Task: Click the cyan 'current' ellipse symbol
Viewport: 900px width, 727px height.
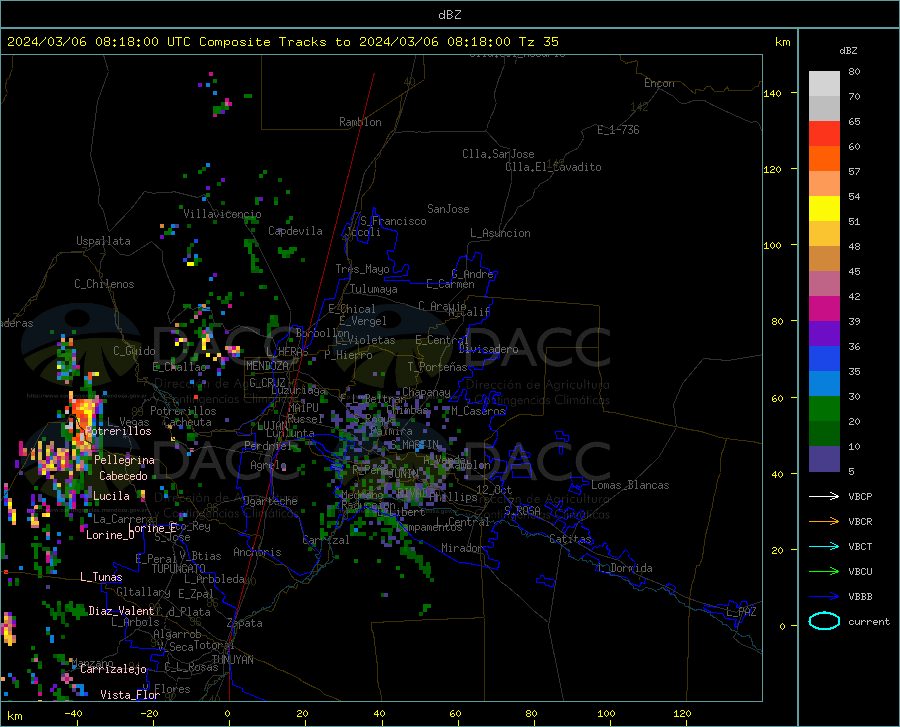Action: tap(824, 621)
